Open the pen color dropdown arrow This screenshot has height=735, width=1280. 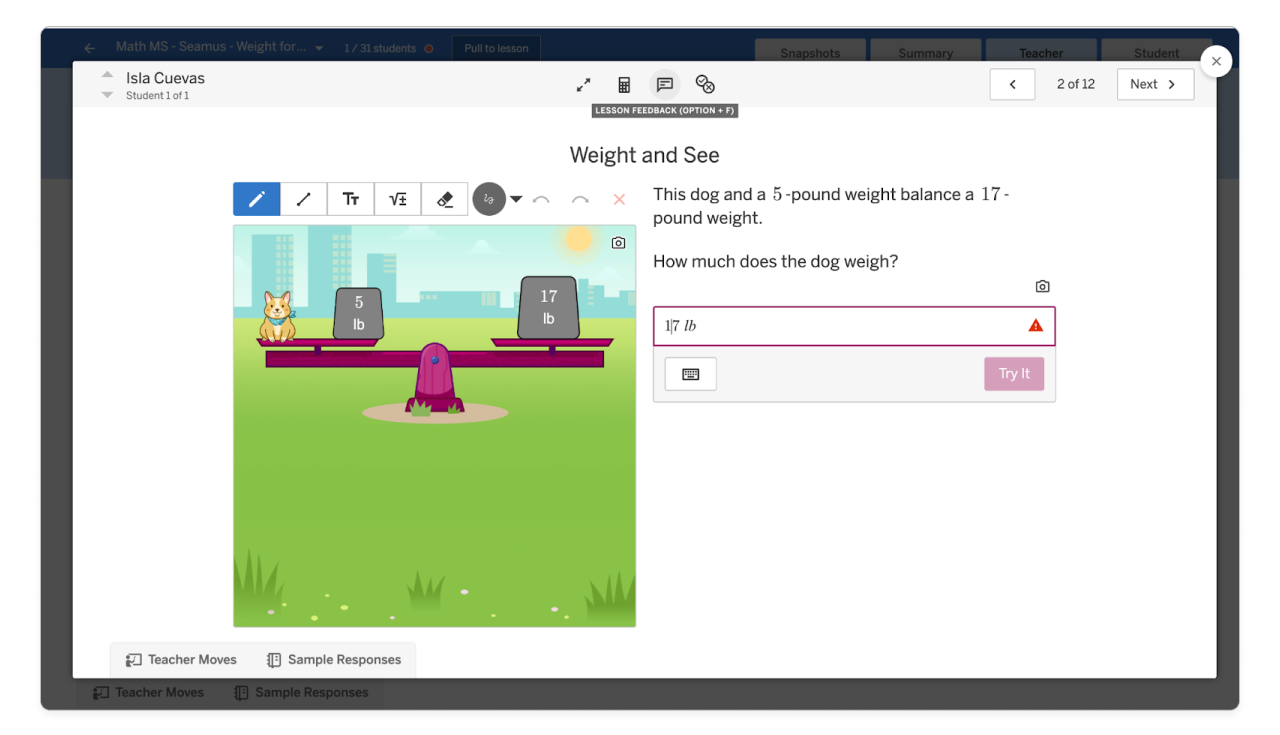pos(516,199)
